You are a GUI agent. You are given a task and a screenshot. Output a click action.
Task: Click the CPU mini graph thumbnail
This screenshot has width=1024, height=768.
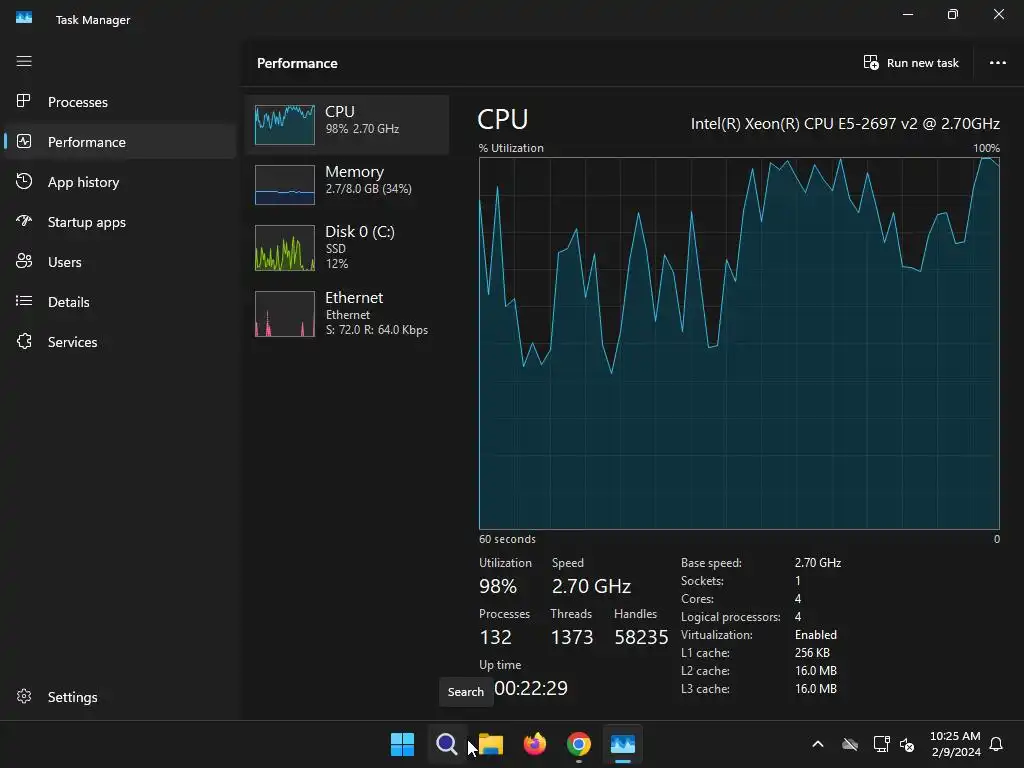(x=285, y=124)
